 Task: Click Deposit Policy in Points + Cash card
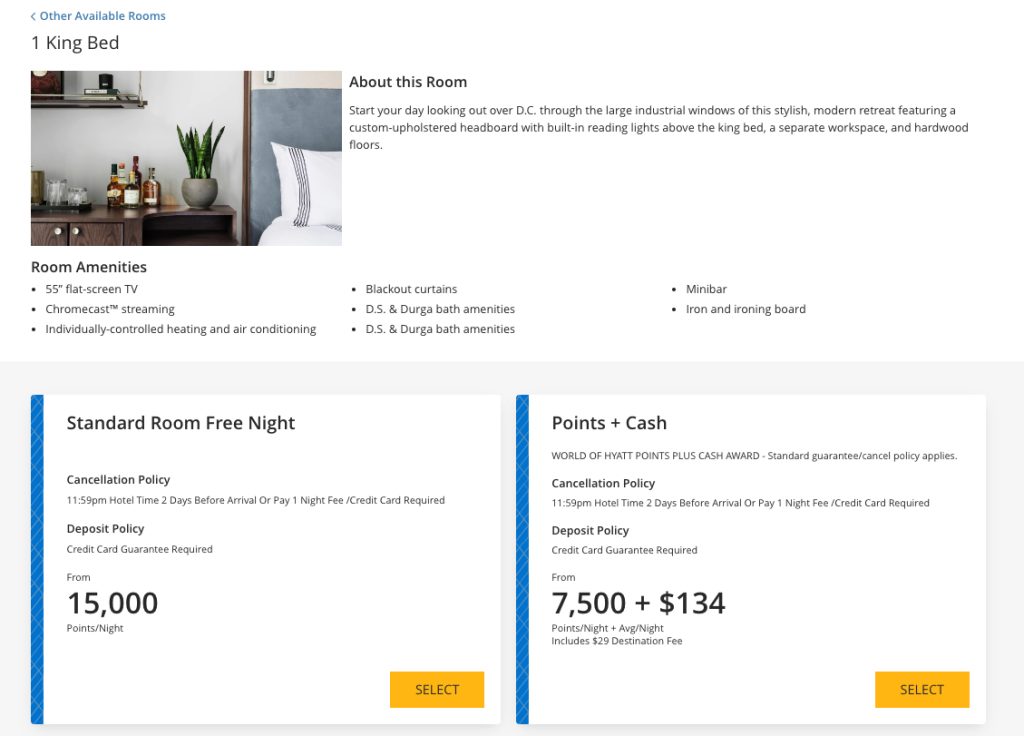590,531
